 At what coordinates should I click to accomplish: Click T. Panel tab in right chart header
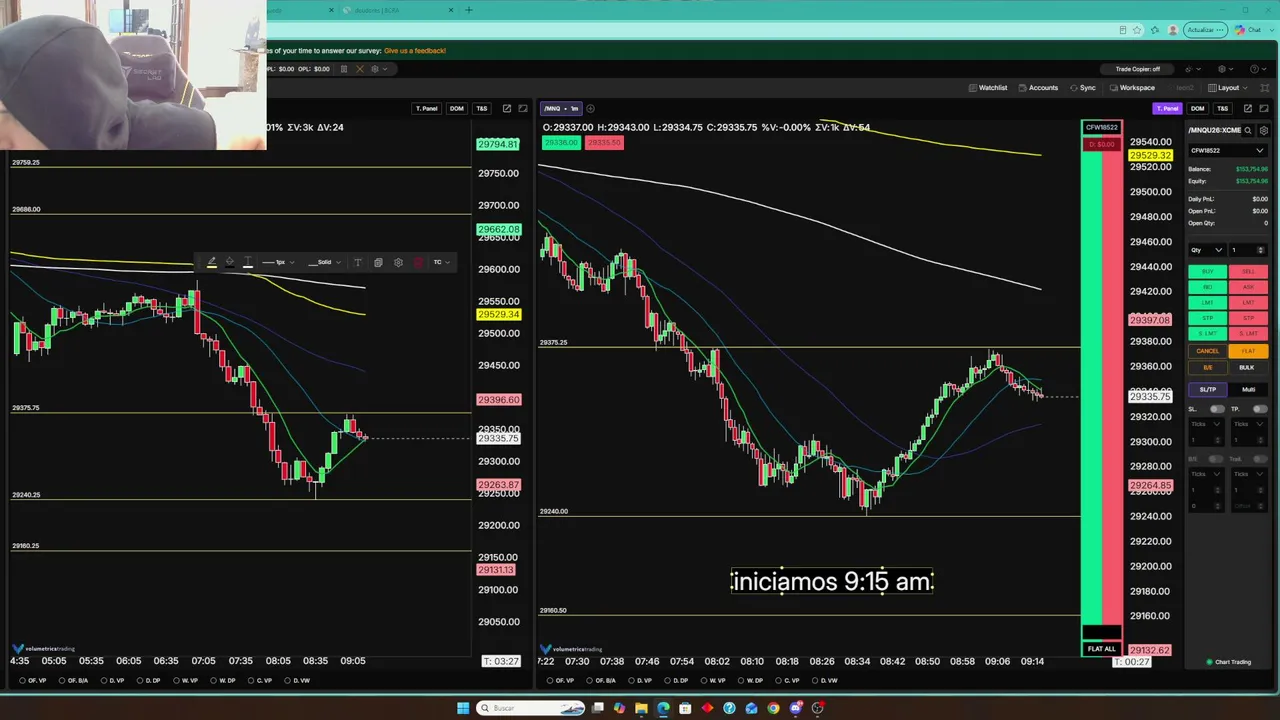tap(1167, 108)
